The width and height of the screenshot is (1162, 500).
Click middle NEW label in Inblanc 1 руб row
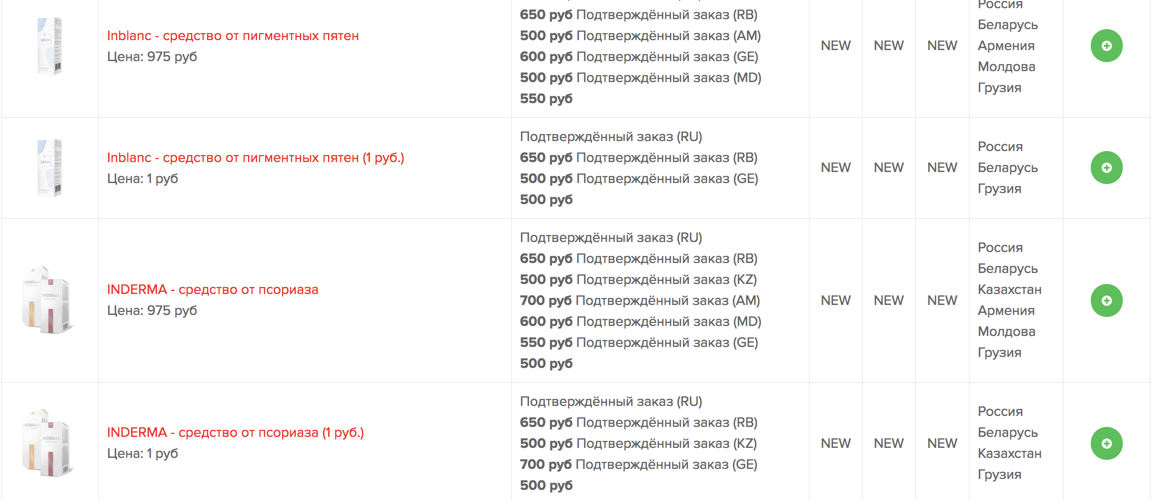pos(889,168)
